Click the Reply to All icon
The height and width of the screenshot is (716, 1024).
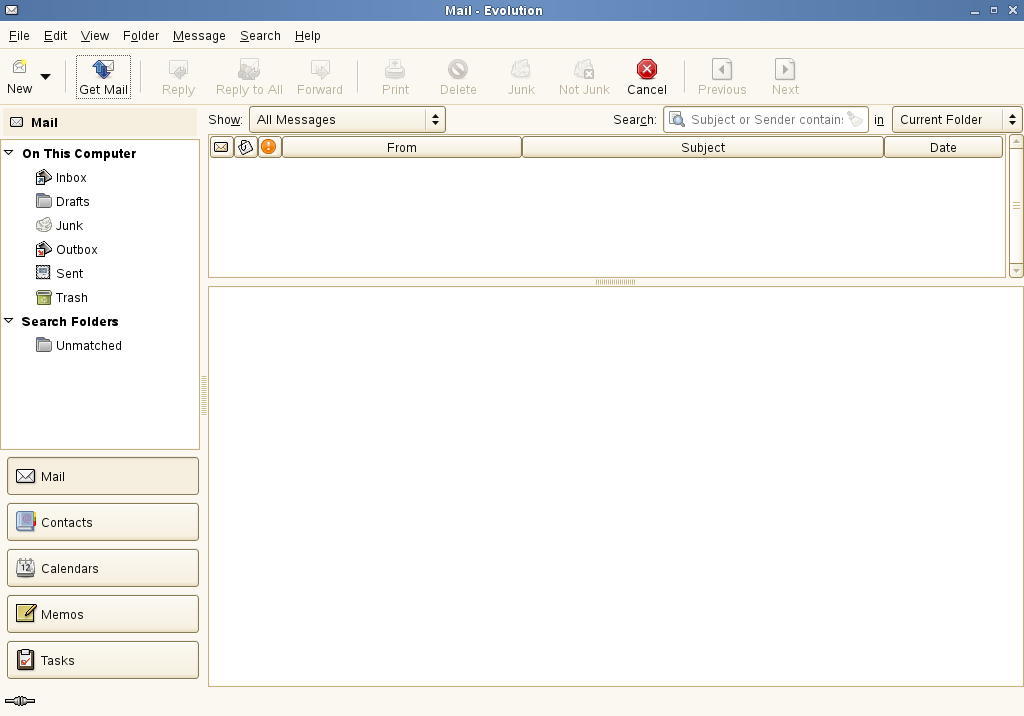pyautogui.click(x=249, y=69)
